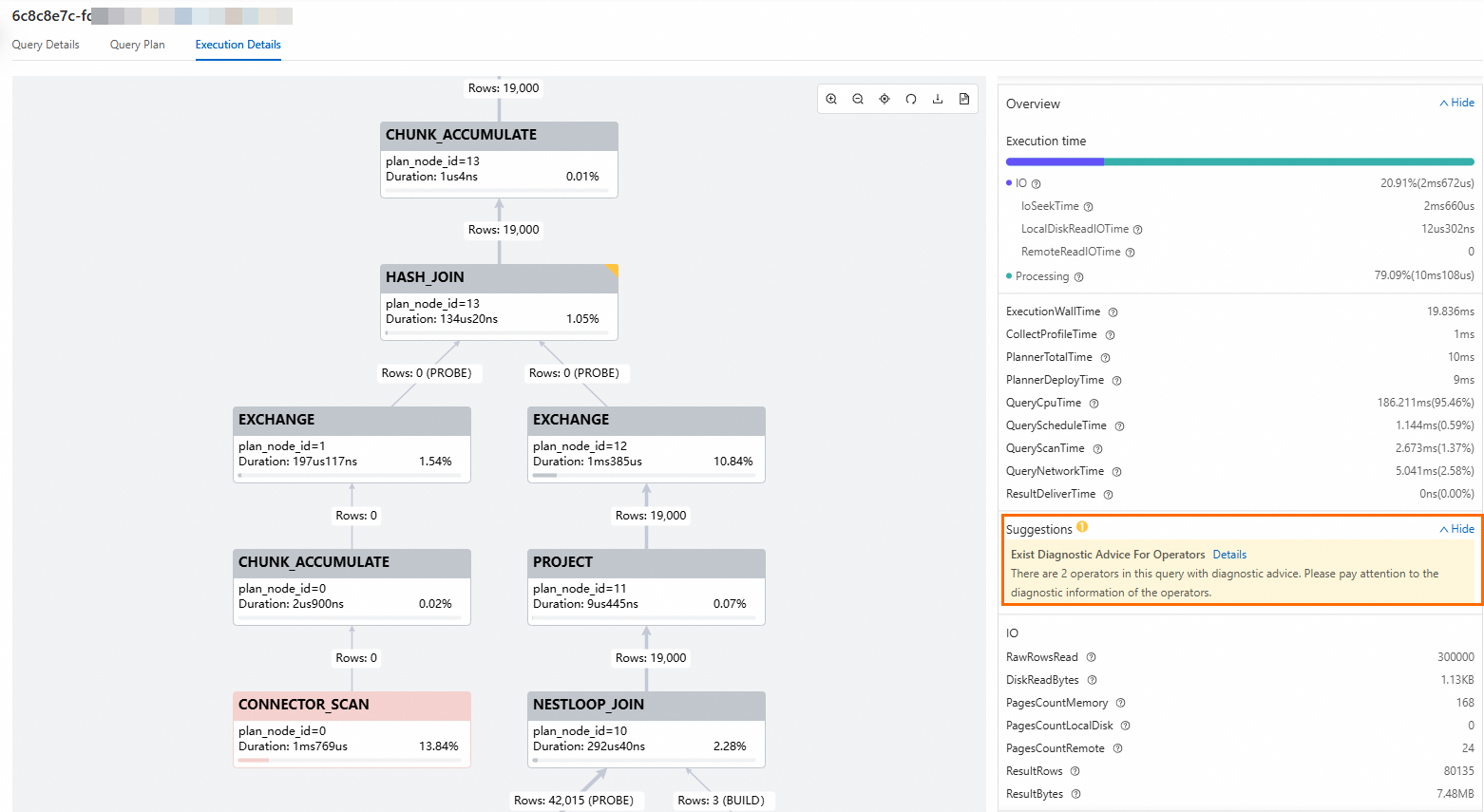The width and height of the screenshot is (1484, 812).
Task: Click help icon beside PlannerTotalTime
Action: [x=1106, y=358]
